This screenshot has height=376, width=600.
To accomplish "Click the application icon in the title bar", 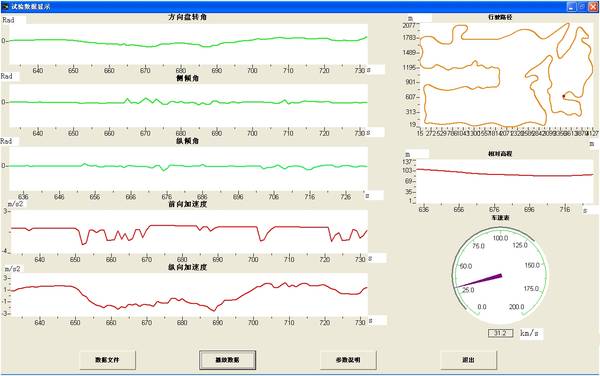I will pyautogui.click(x=5, y=7).
